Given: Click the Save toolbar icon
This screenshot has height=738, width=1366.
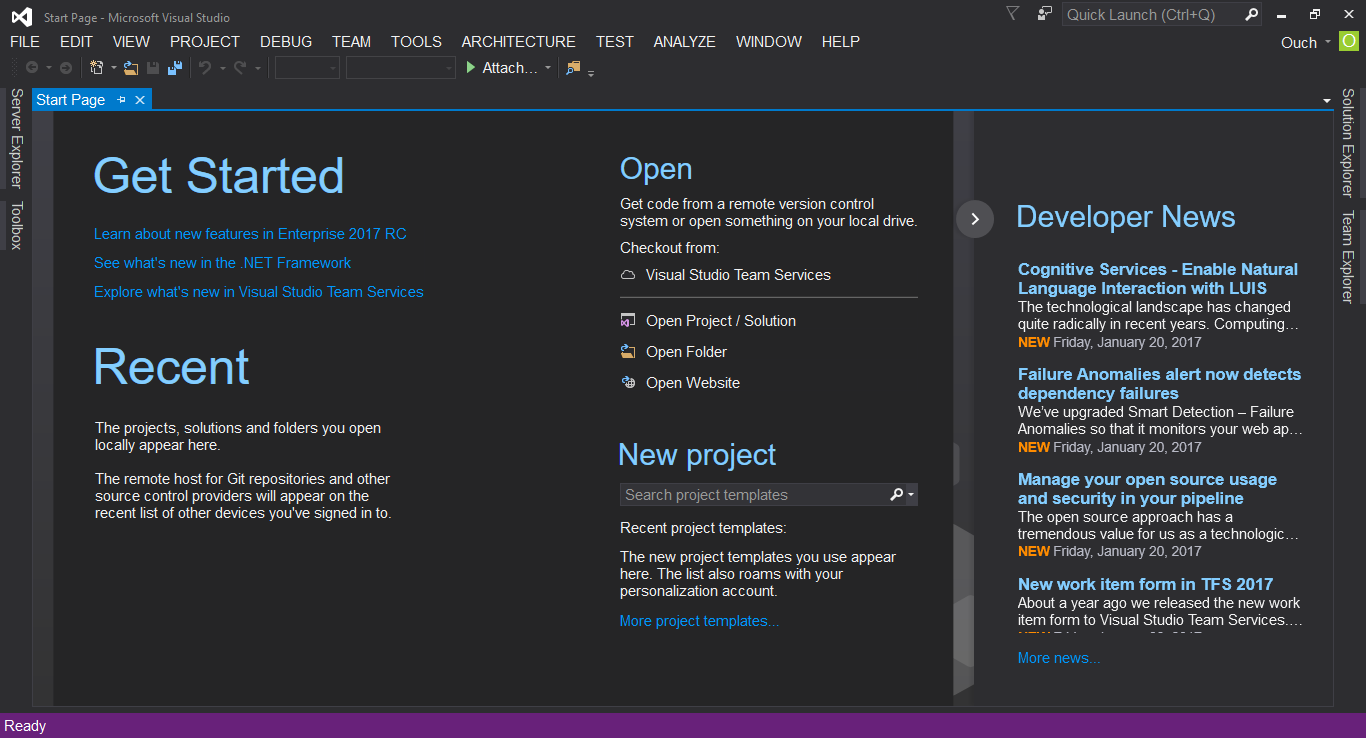Looking at the screenshot, I should click(153, 68).
